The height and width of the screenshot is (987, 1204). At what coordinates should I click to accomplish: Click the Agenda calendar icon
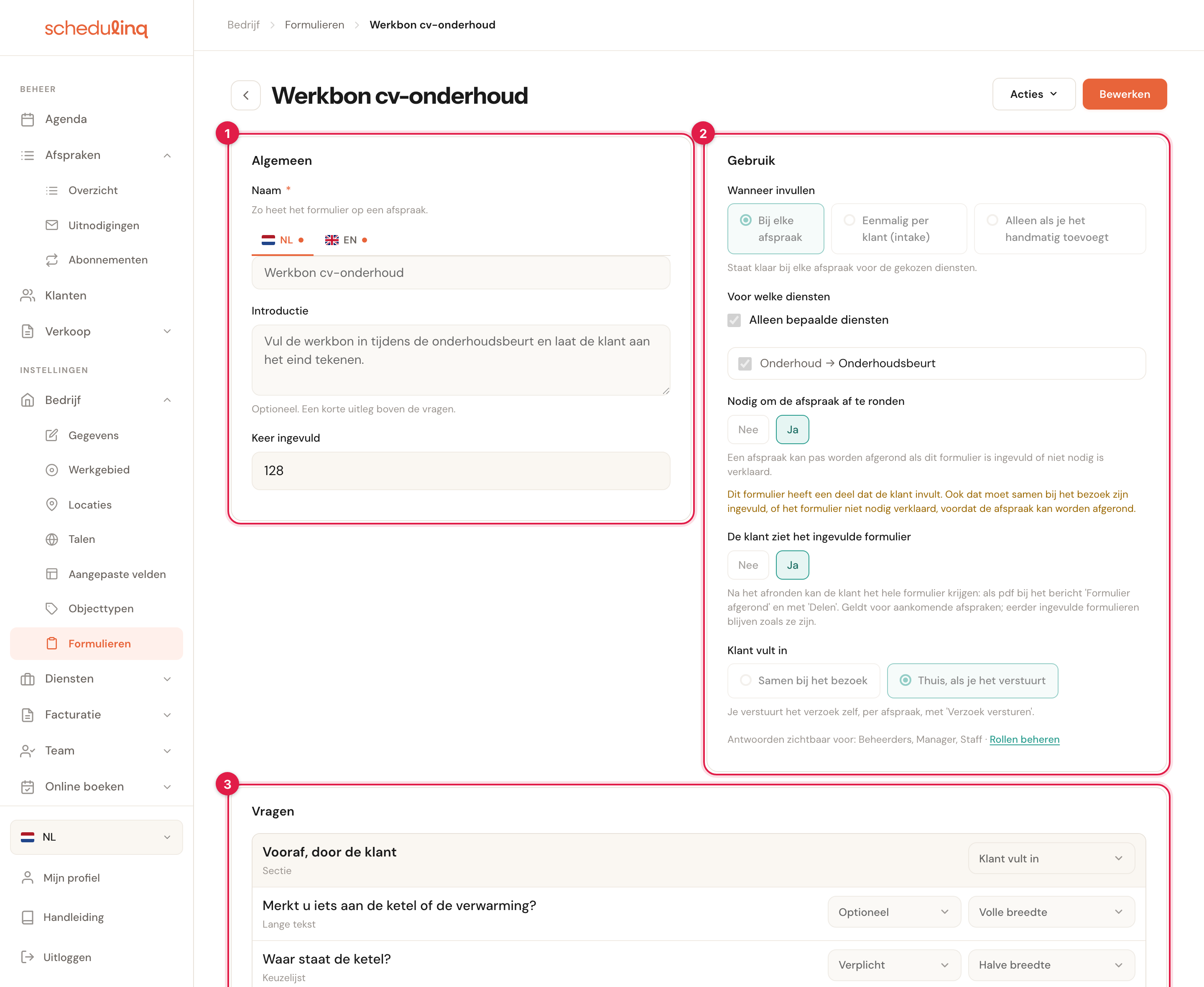[27, 119]
